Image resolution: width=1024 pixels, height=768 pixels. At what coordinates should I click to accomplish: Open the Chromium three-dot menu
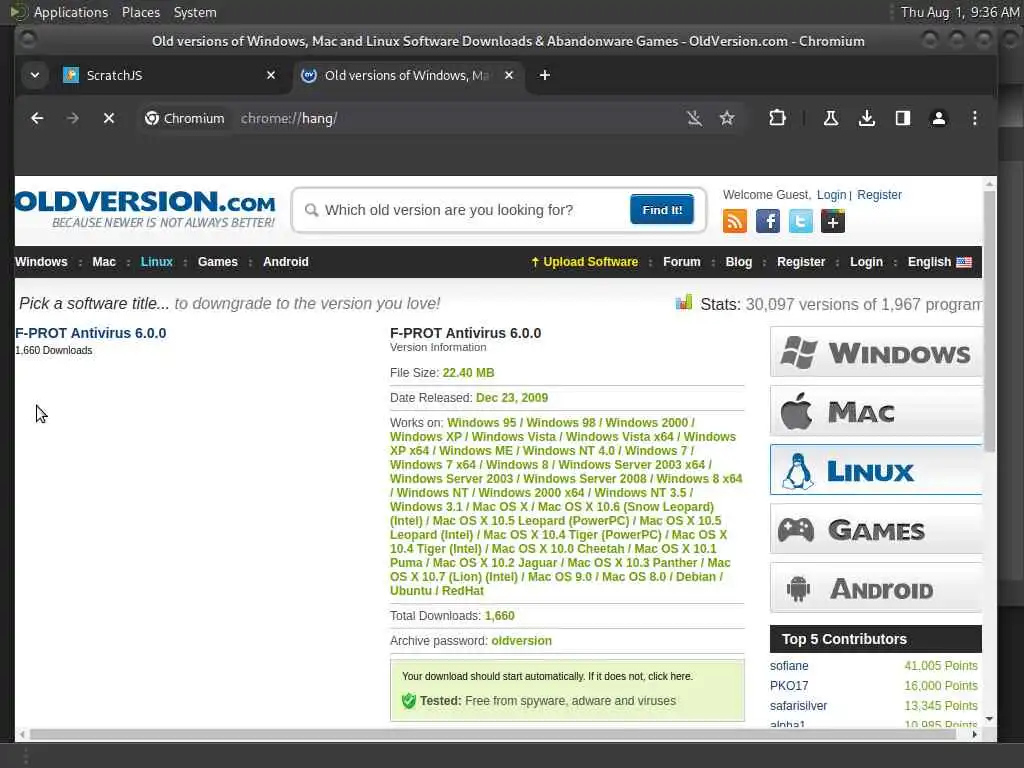pyautogui.click(x=974, y=118)
